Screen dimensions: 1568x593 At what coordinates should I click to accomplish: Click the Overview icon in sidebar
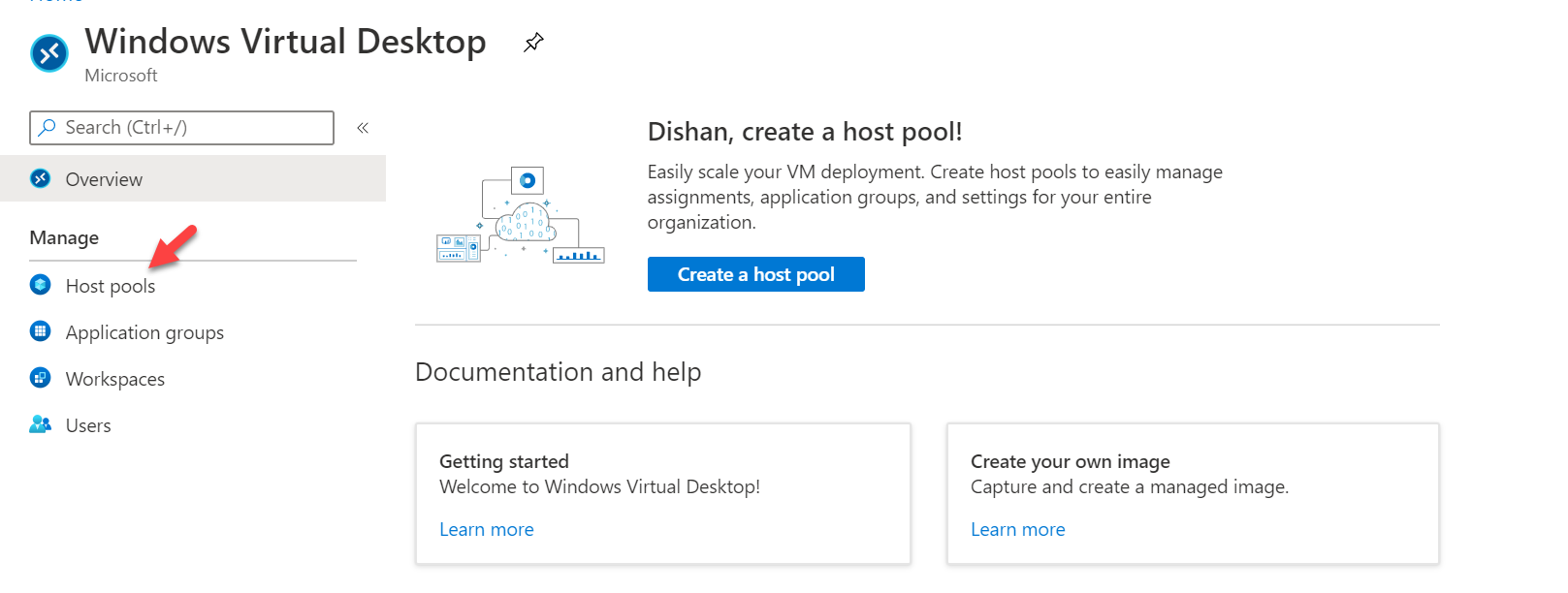tap(41, 178)
